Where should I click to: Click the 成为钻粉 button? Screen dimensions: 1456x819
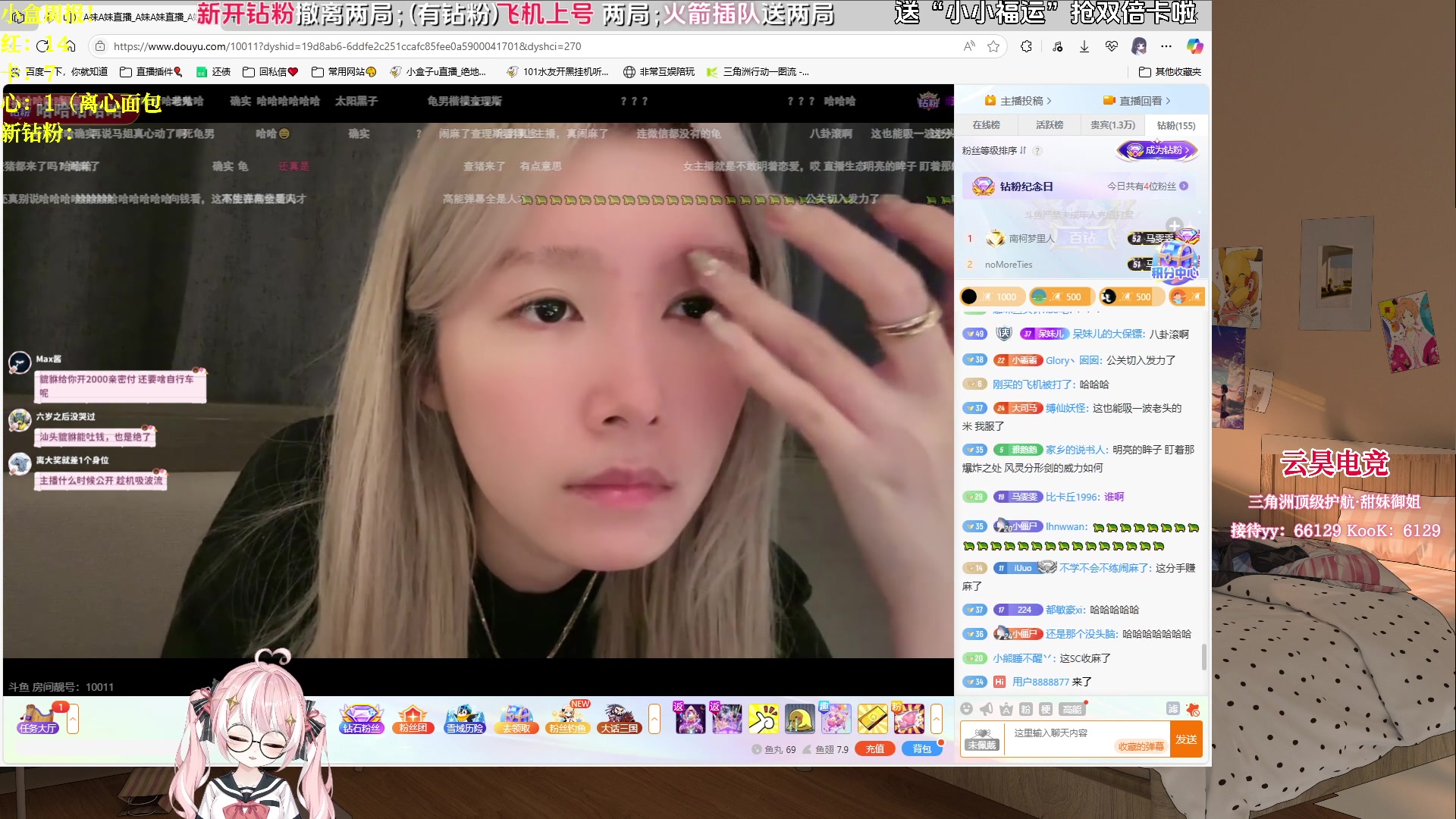click(1157, 150)
